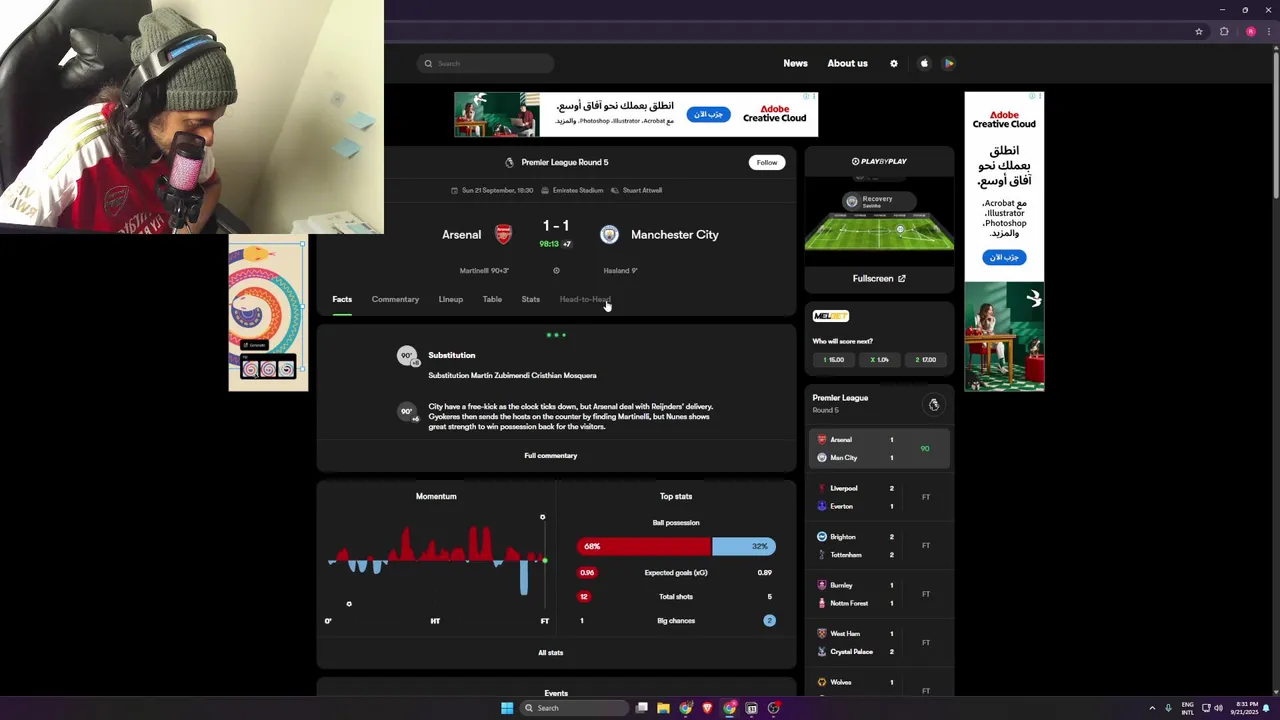Click the blue 32% possession bar
This screenshot has height=720, width=1280.
click(744, 546)
